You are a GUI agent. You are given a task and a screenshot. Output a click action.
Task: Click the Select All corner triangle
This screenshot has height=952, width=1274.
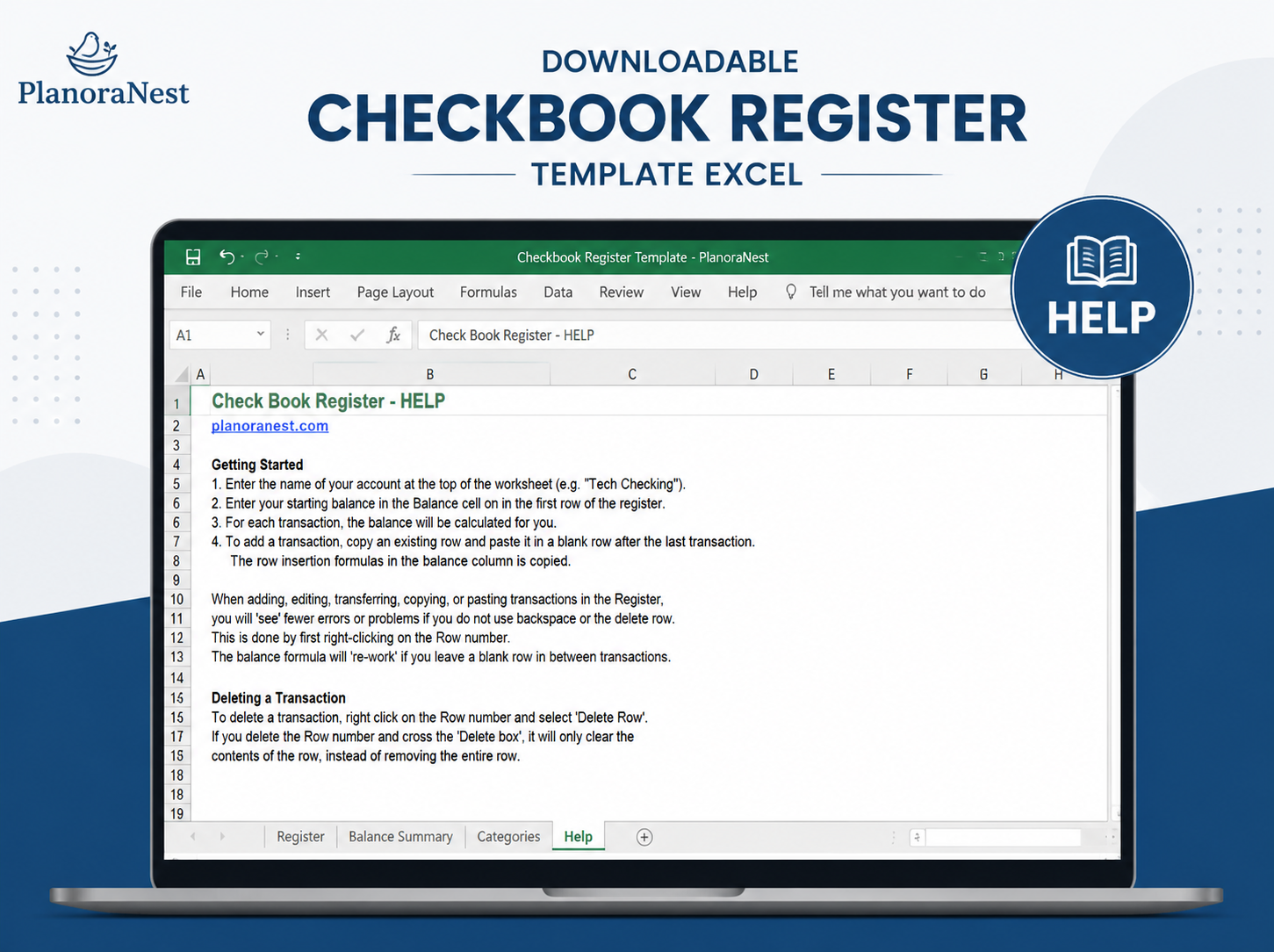182,375
